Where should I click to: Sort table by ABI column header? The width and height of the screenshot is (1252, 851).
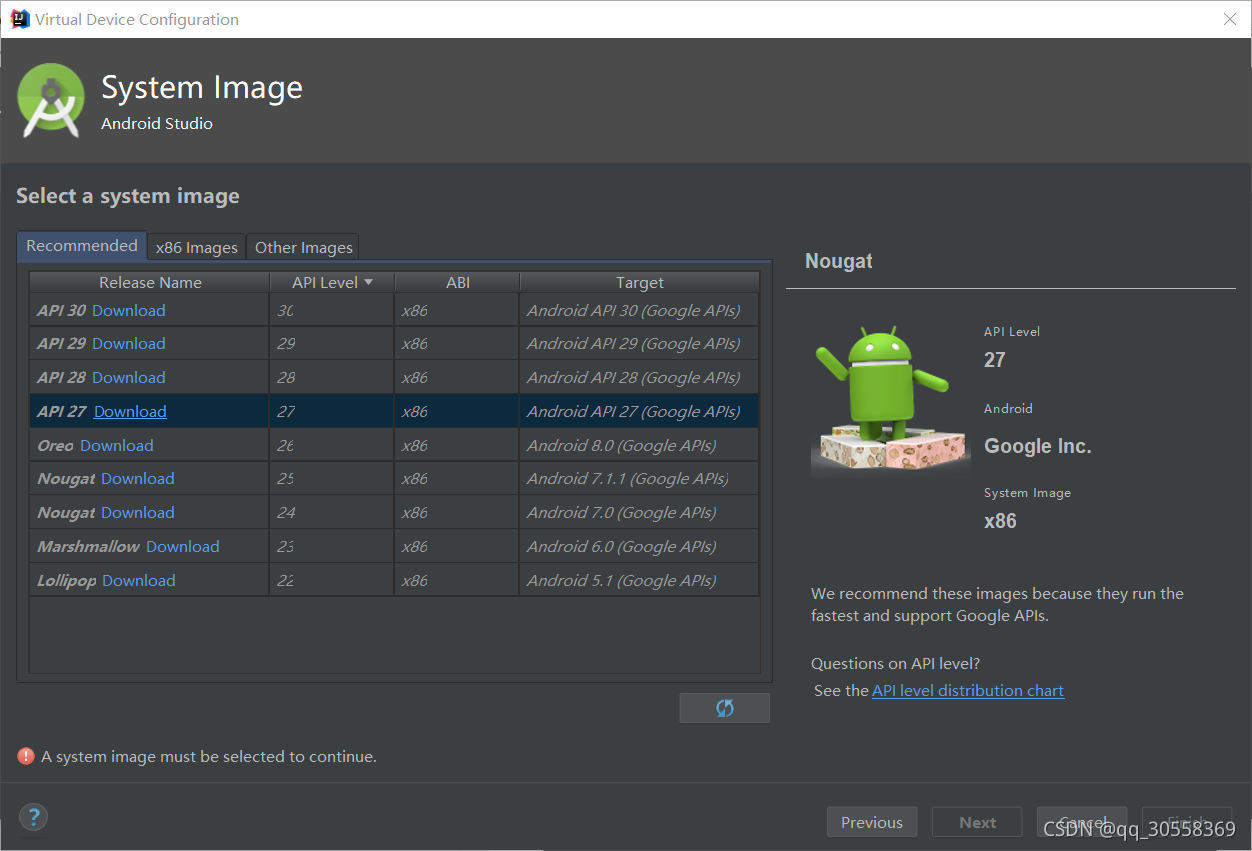(x=457, y=282)
